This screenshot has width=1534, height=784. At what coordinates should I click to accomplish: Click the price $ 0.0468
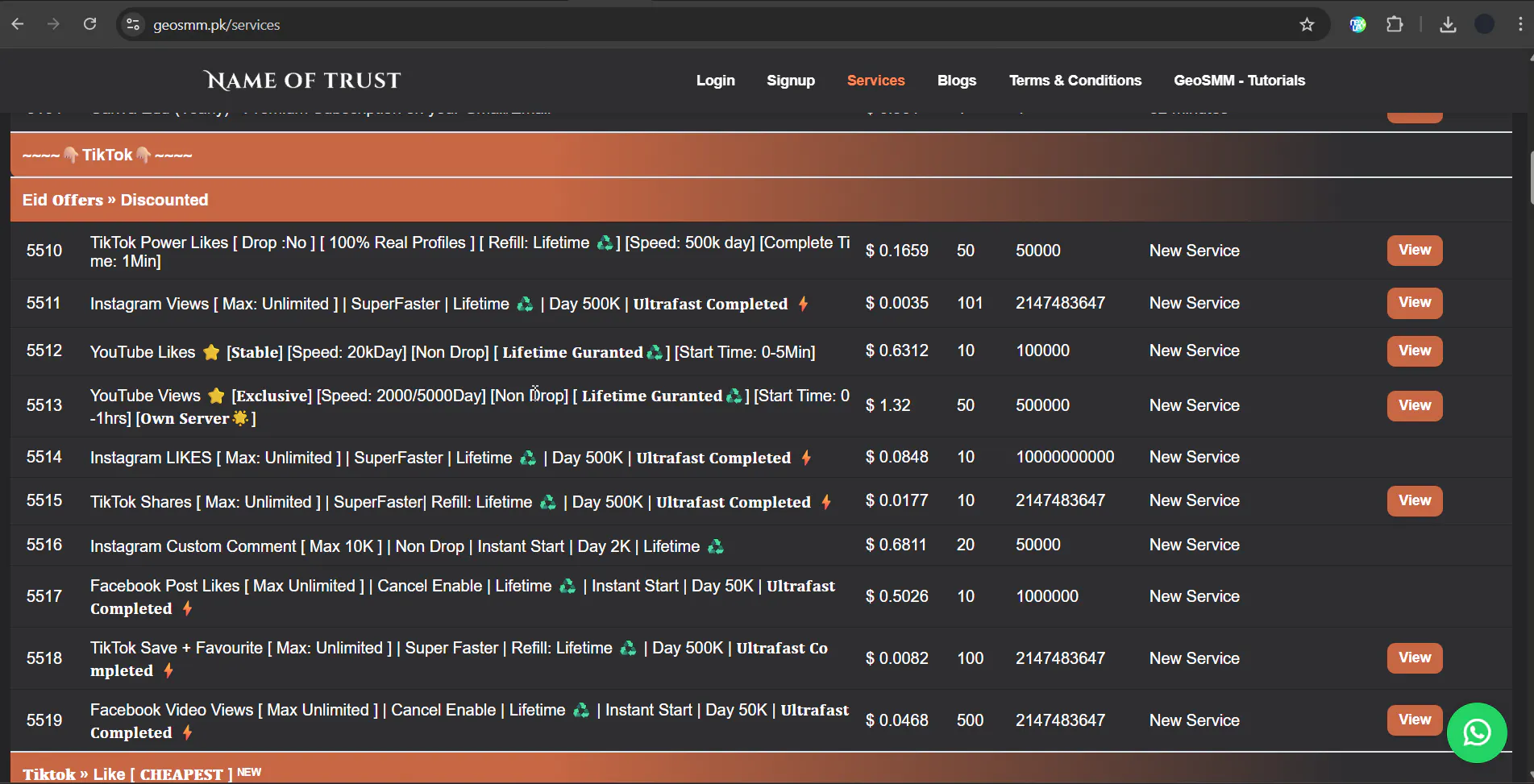897,720
